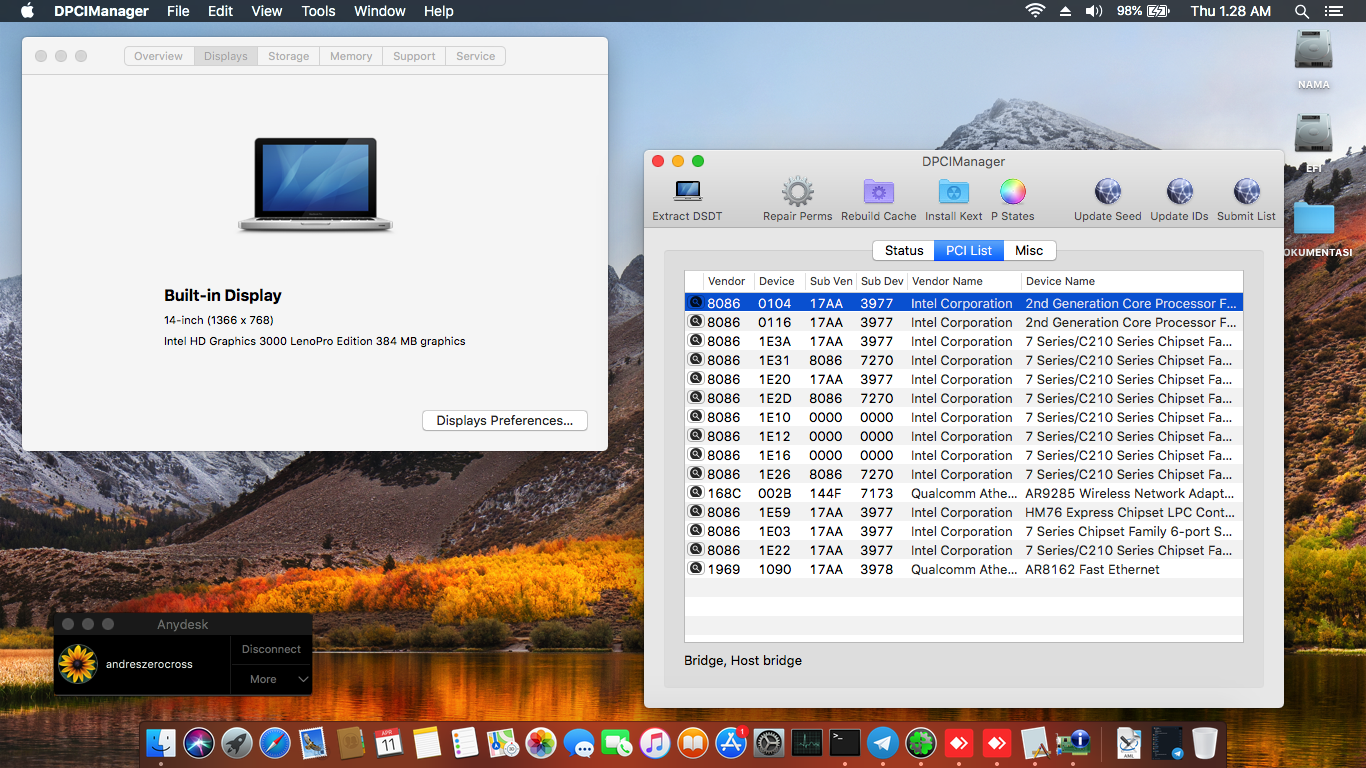The height and width of the screenshot is (768, 1366).
Task: Select the AR9285 Wireless Network Adapter row
Action: 963,493
